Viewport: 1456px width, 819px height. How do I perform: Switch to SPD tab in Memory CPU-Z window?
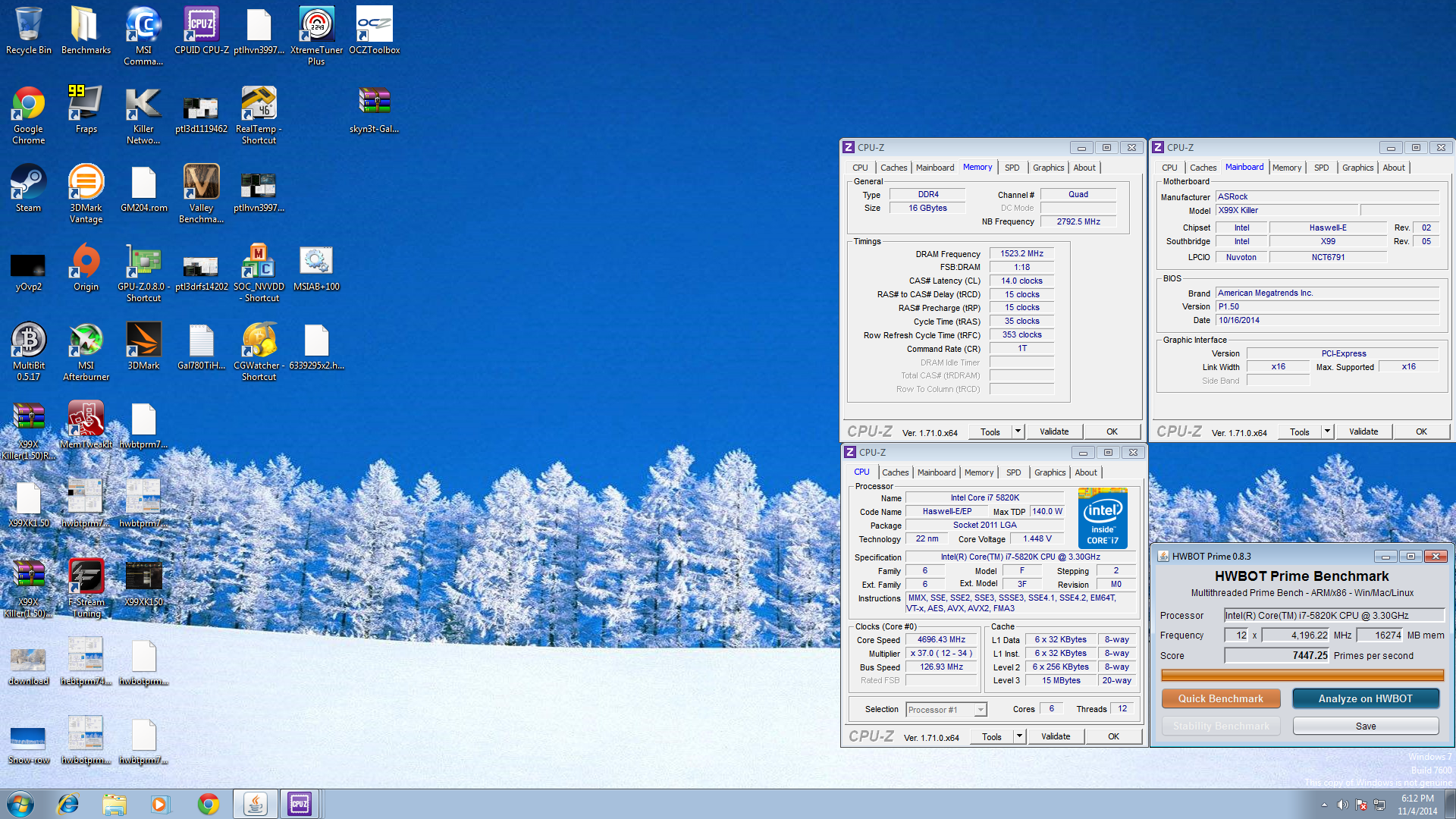pyautogui.click(x=1012, y=168)
